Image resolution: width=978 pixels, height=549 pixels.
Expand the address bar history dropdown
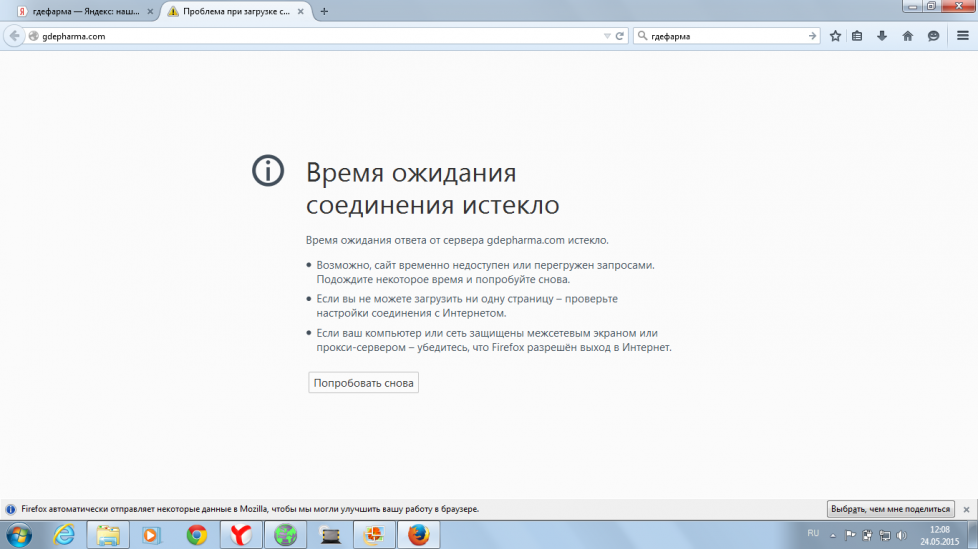pyautogui.click(x=606, y=36)
